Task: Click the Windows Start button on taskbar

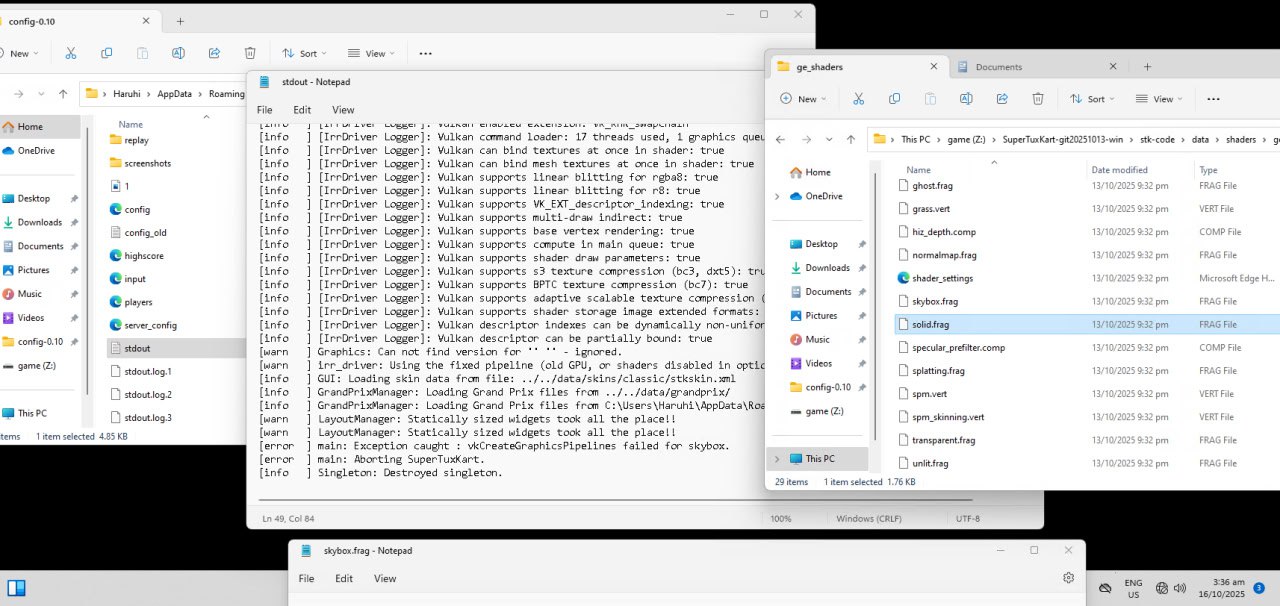Action: click(x=16, y=588)
